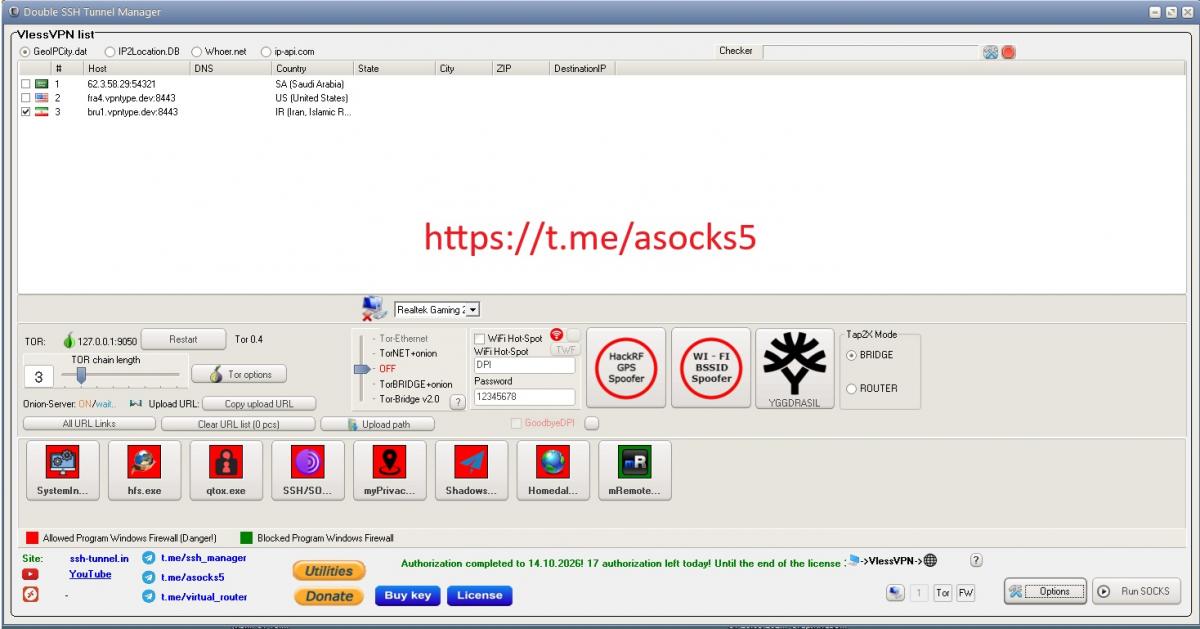Open the mRemote program shortcut
Image resolution: width=1200 pixels, height=629 pixels.
click(635, 469)
